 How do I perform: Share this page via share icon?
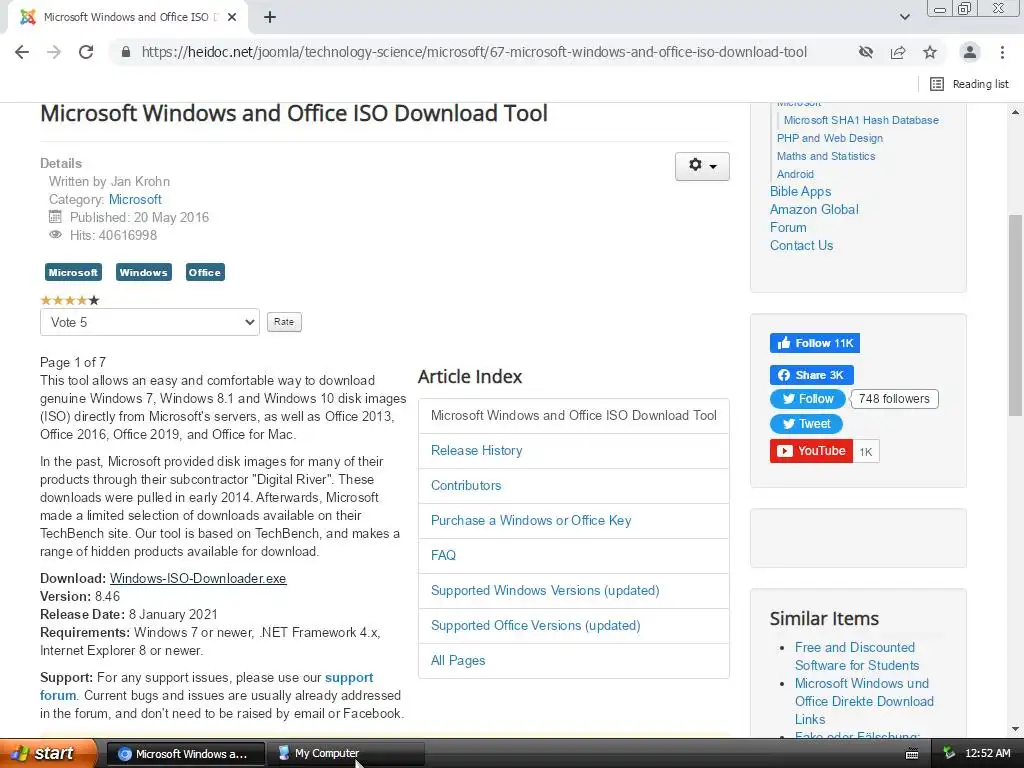pos(898,52)
